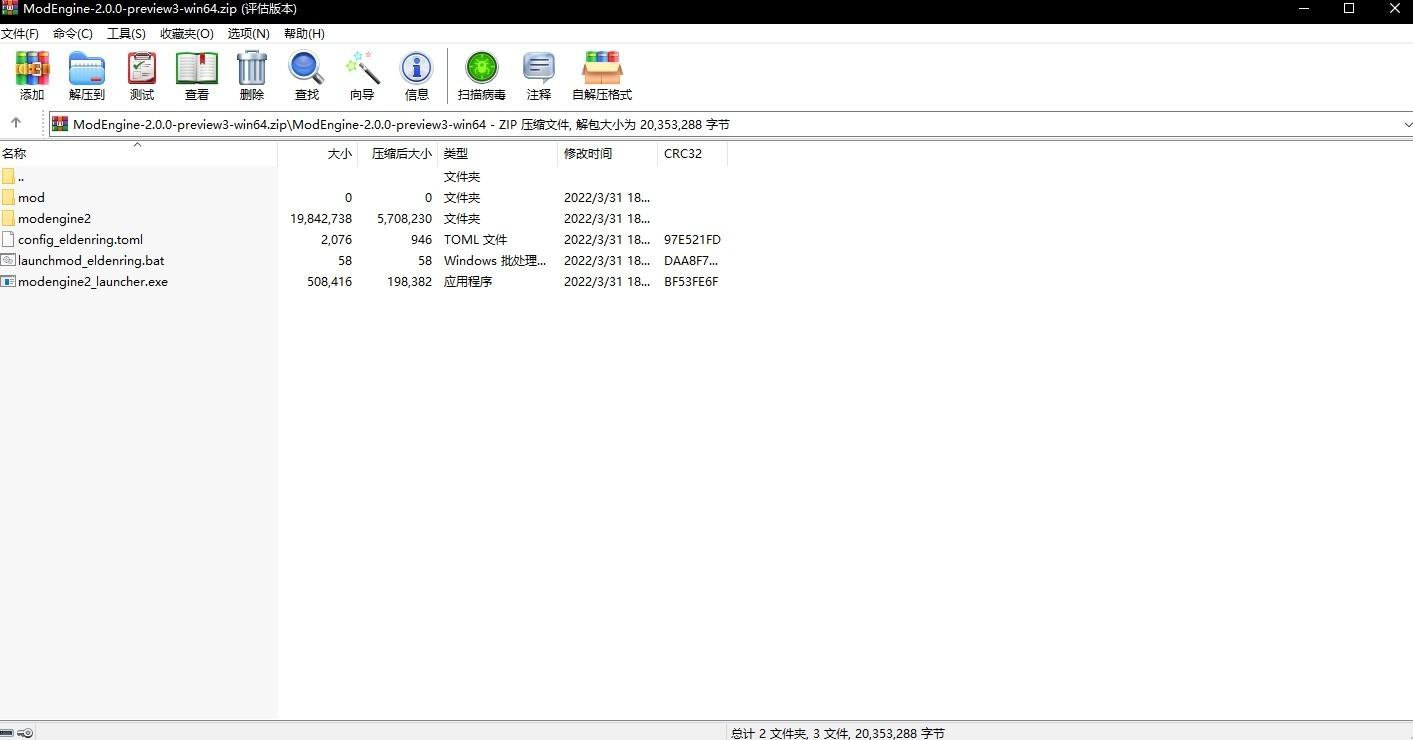Screen dimensions: 1413x740
Task: Open the 选项(N) menu
Action: tap(248, 33)
